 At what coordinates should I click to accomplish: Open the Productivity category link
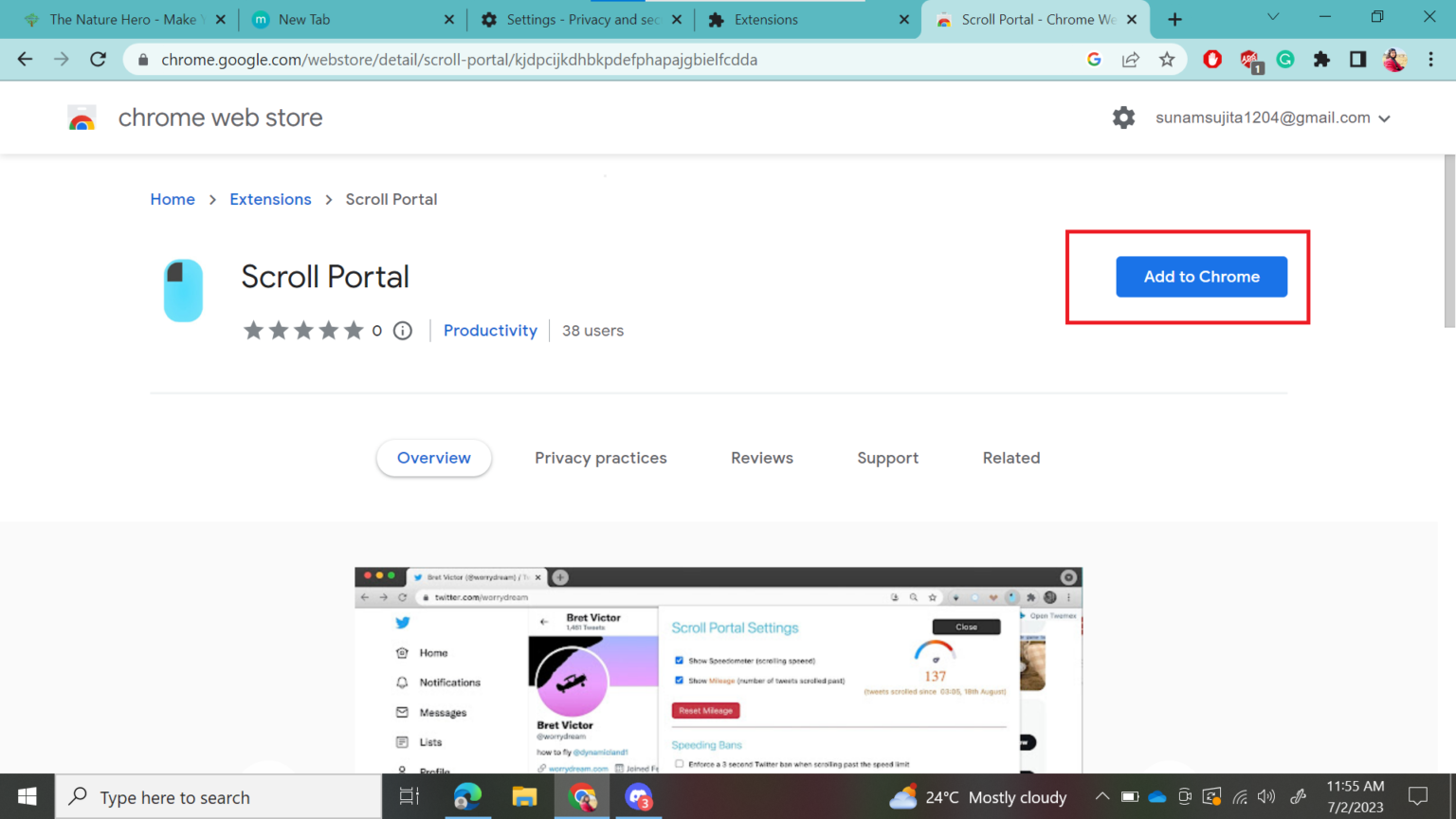point(490,331)
